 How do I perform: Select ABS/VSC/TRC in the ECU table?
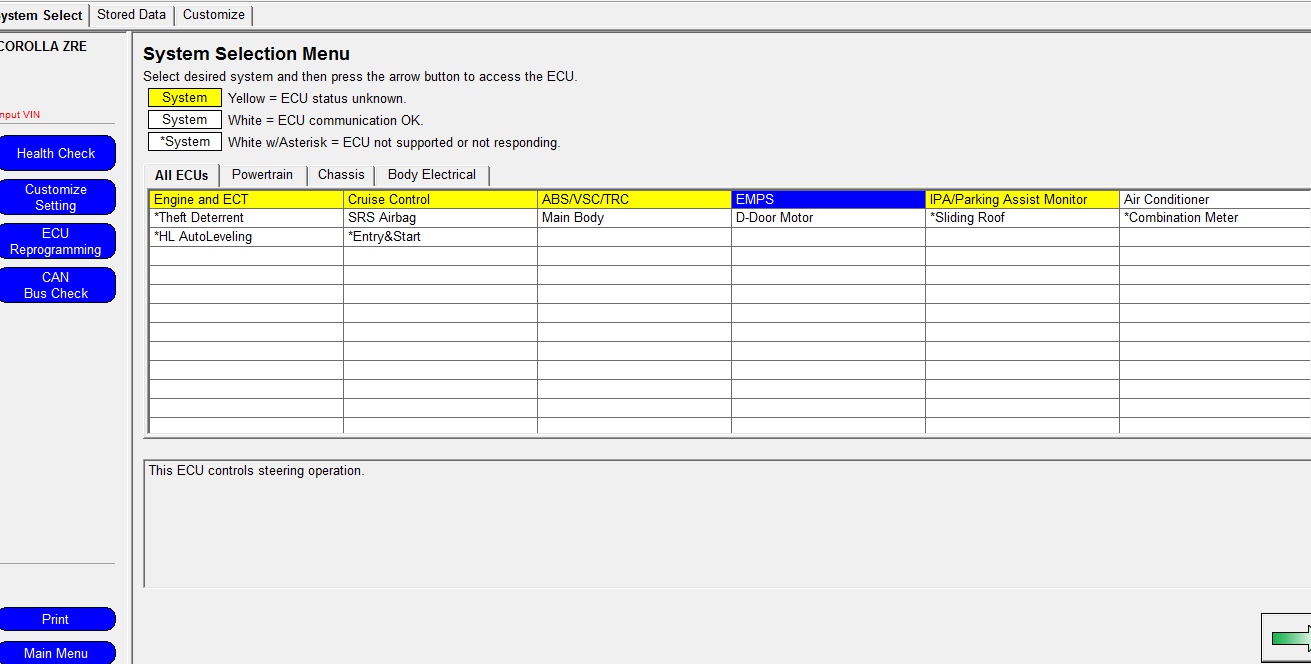634,200
